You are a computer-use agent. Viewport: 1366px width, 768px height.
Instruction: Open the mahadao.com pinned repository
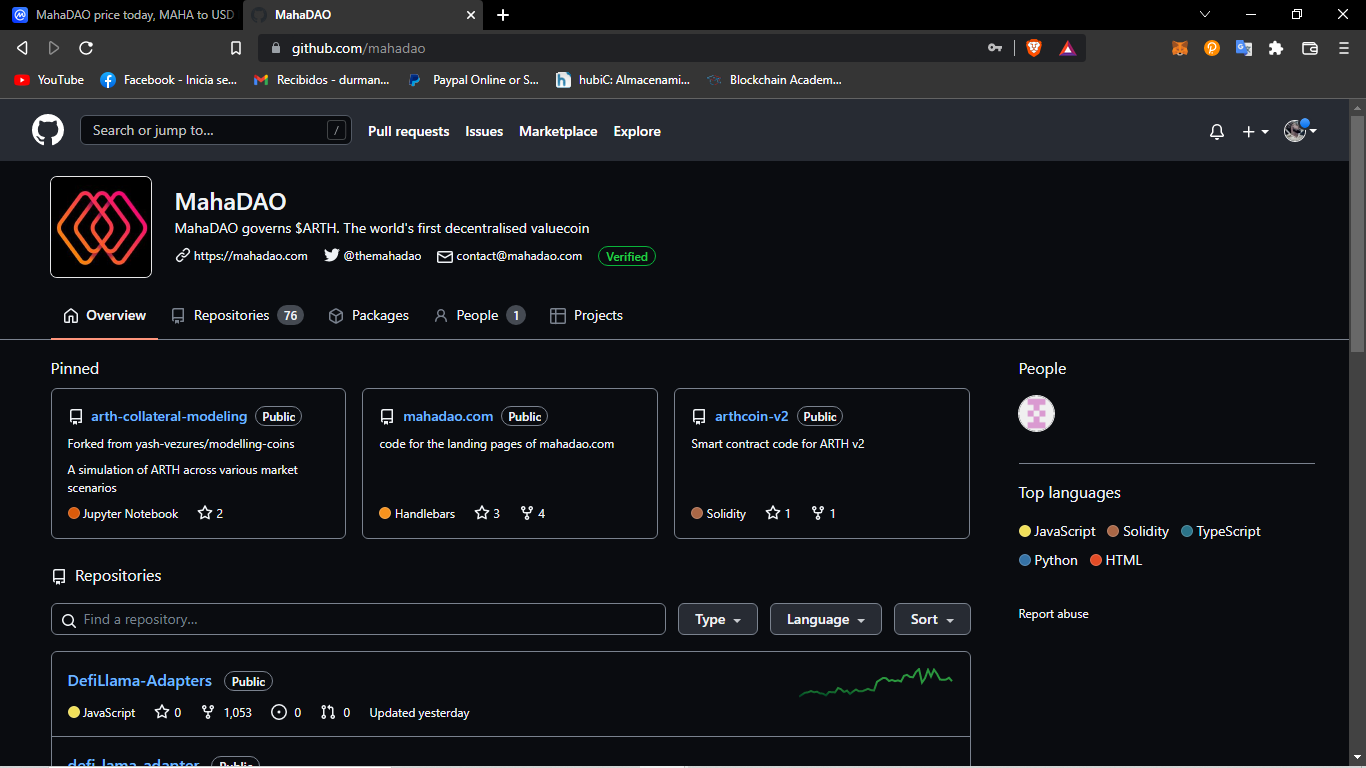(448, 416)
